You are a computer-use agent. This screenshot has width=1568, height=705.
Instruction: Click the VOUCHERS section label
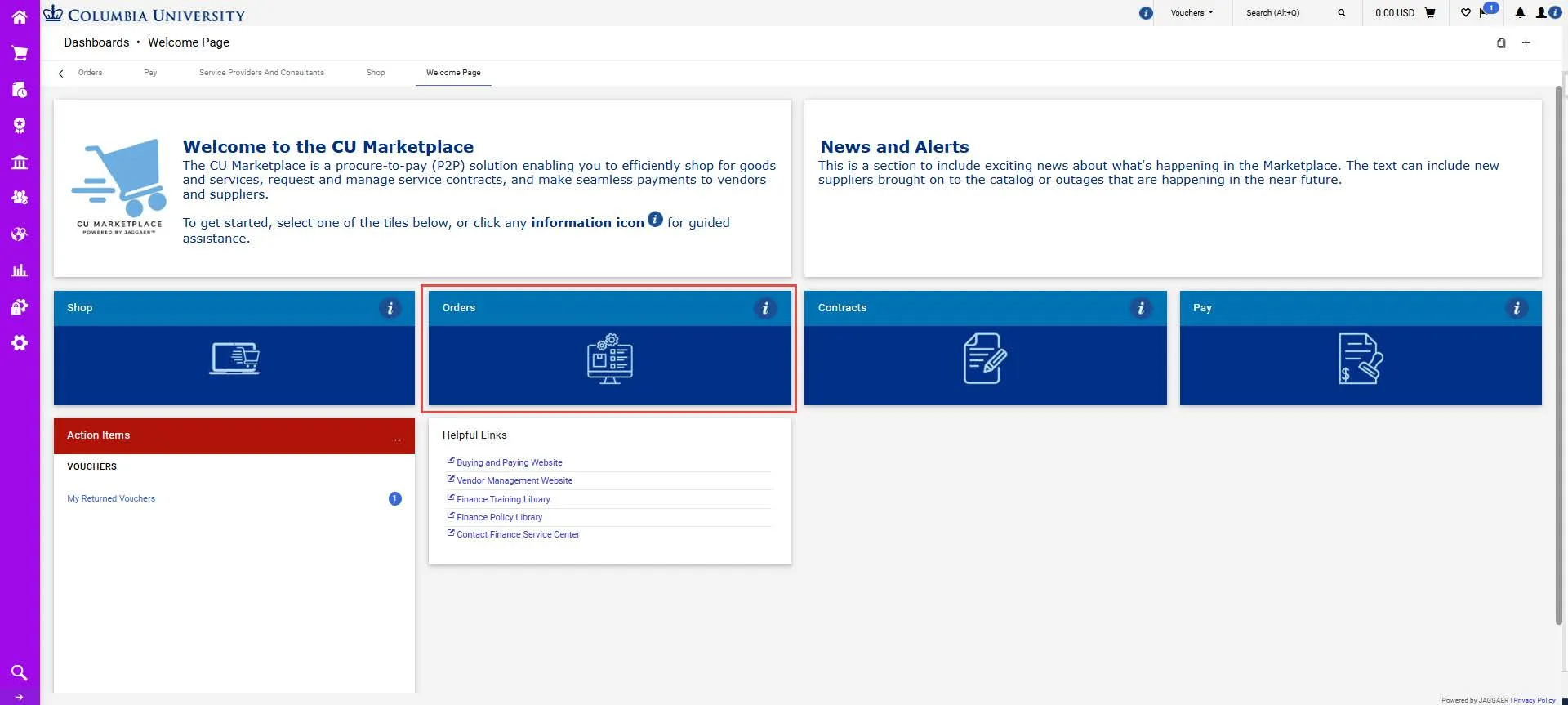point(91,466)
